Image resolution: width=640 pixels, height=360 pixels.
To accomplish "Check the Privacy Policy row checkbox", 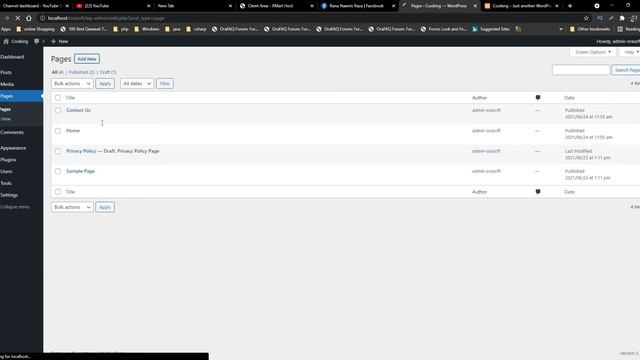I will [x=58, y=151].
